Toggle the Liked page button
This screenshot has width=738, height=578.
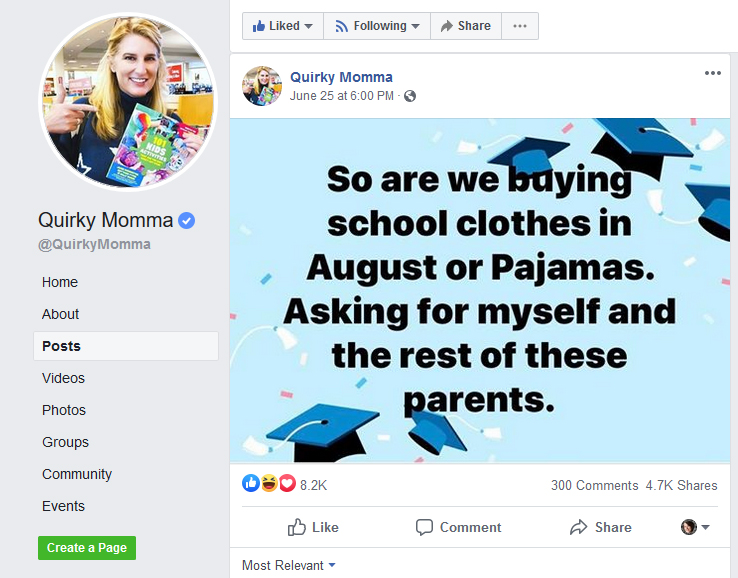[x=283, y=26]
